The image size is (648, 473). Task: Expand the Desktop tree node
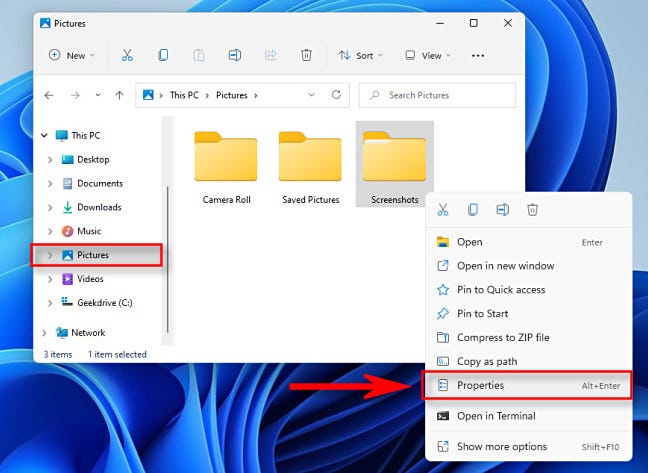[50, 159]
